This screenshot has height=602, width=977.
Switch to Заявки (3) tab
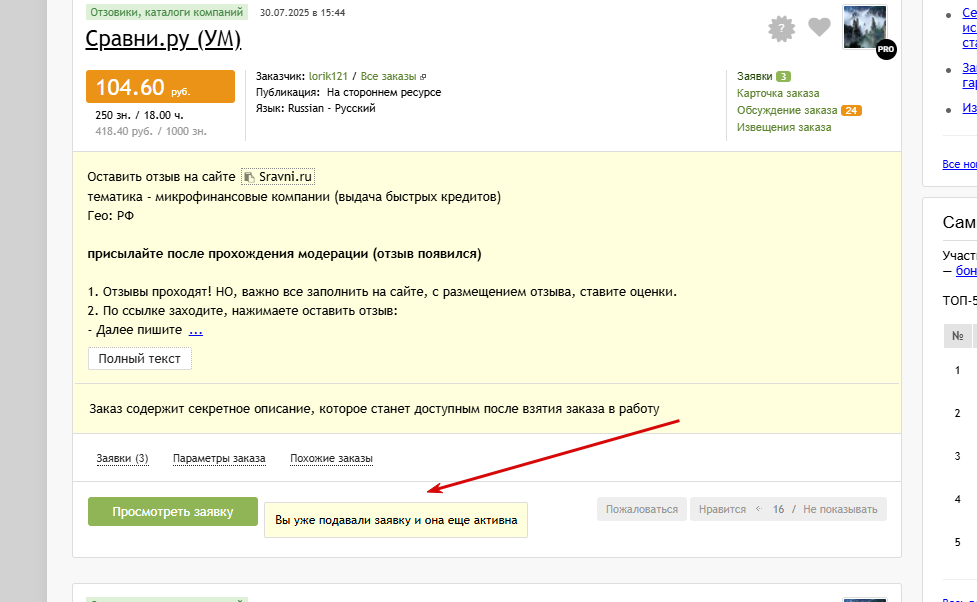(122, 458)
